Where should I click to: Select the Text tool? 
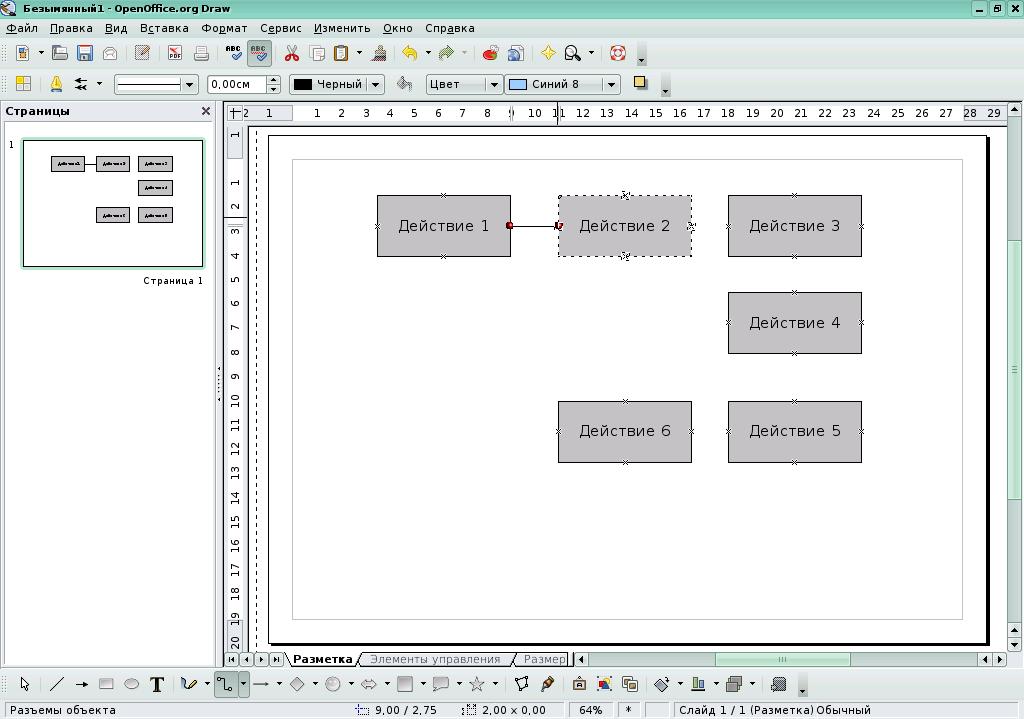click(157, 684)
